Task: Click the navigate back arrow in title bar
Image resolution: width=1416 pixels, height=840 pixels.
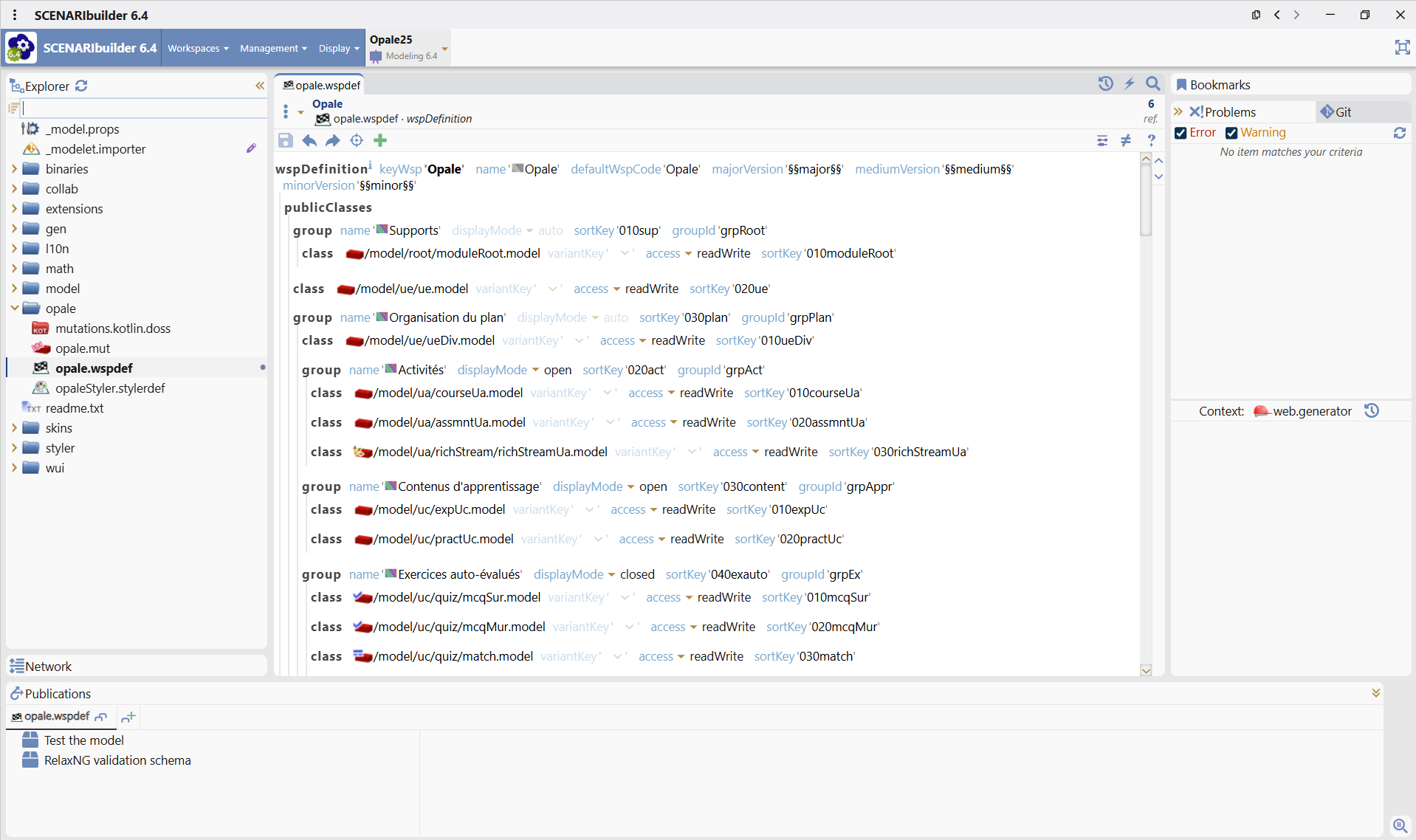Action: pos(1277,15)
